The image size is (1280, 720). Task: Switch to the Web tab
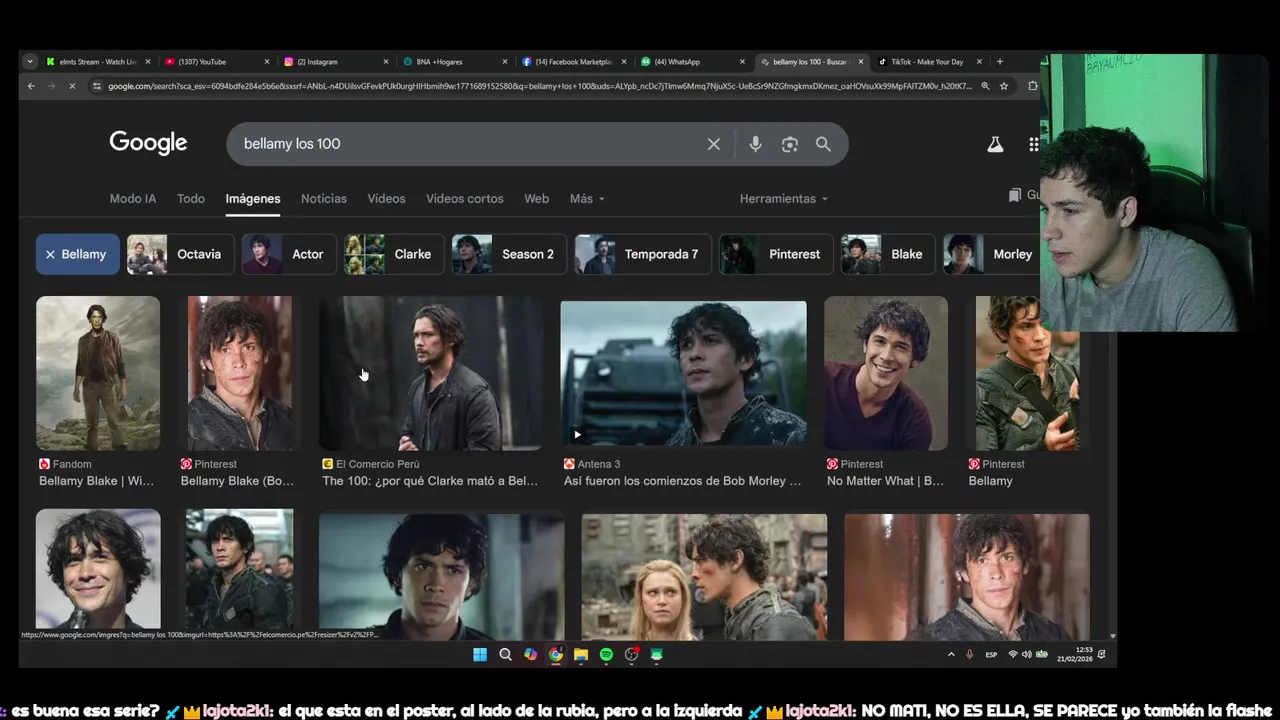(x=537, y=199)
